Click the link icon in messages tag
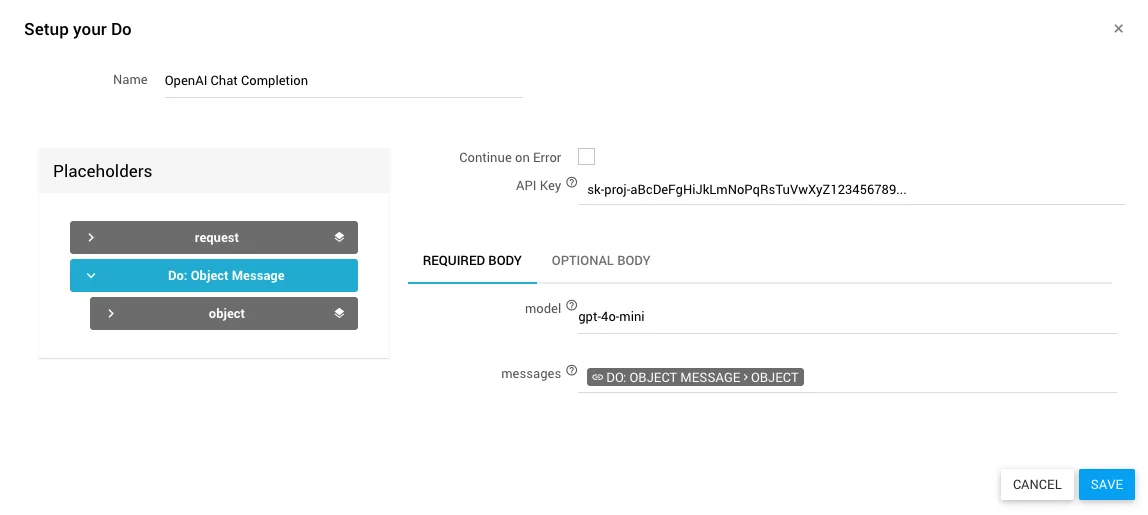This screenshot has width=1148, height=515. (x=597, y=378)
